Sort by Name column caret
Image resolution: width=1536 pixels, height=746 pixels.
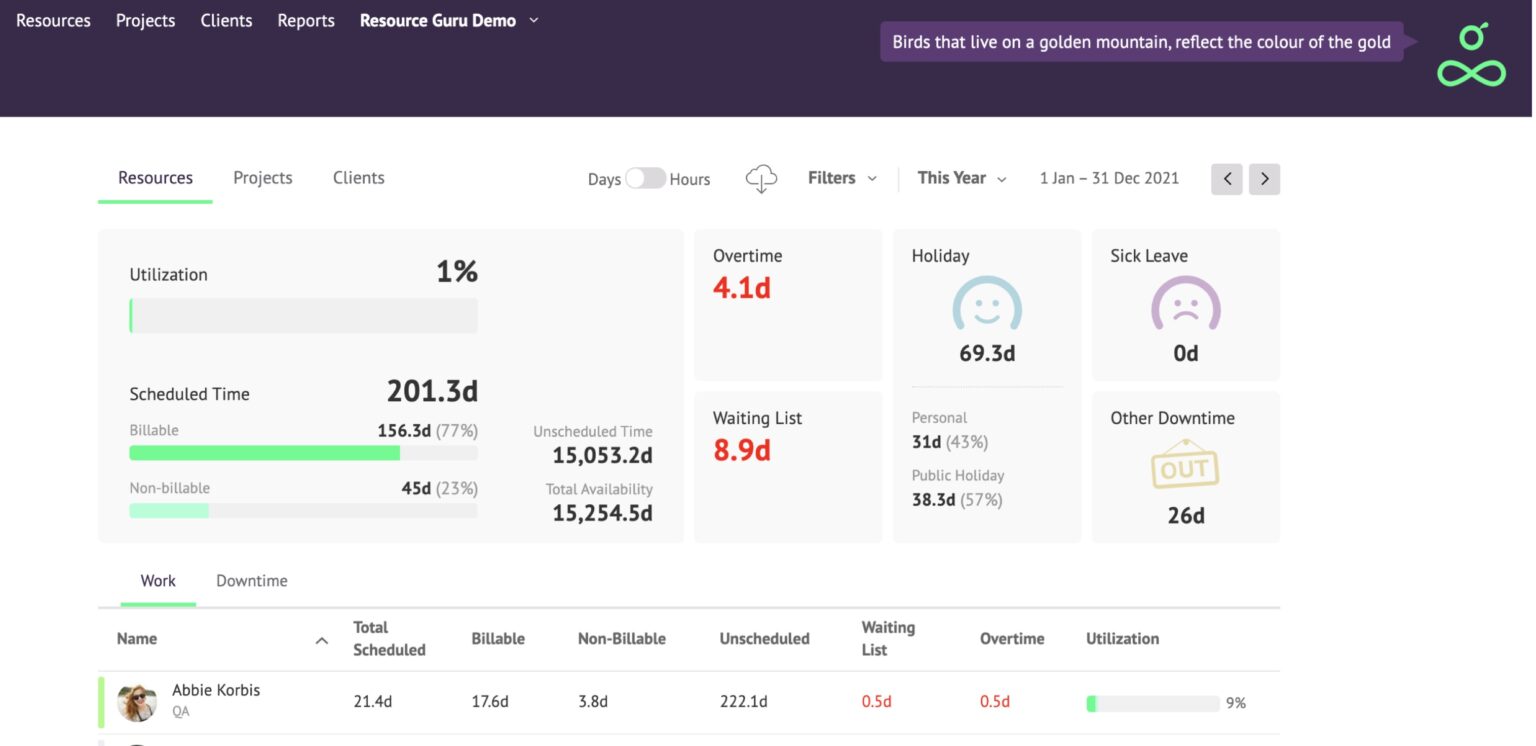321,640
